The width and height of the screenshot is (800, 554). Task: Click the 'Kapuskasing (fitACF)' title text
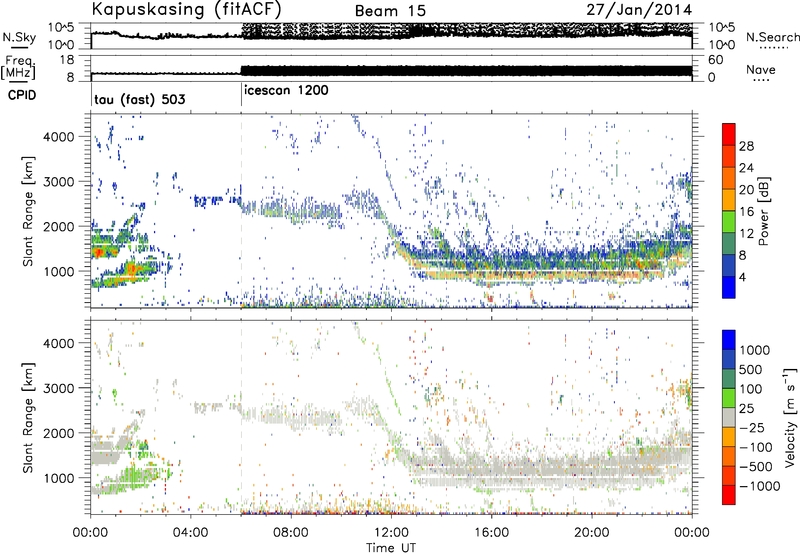tap(186, 10)
